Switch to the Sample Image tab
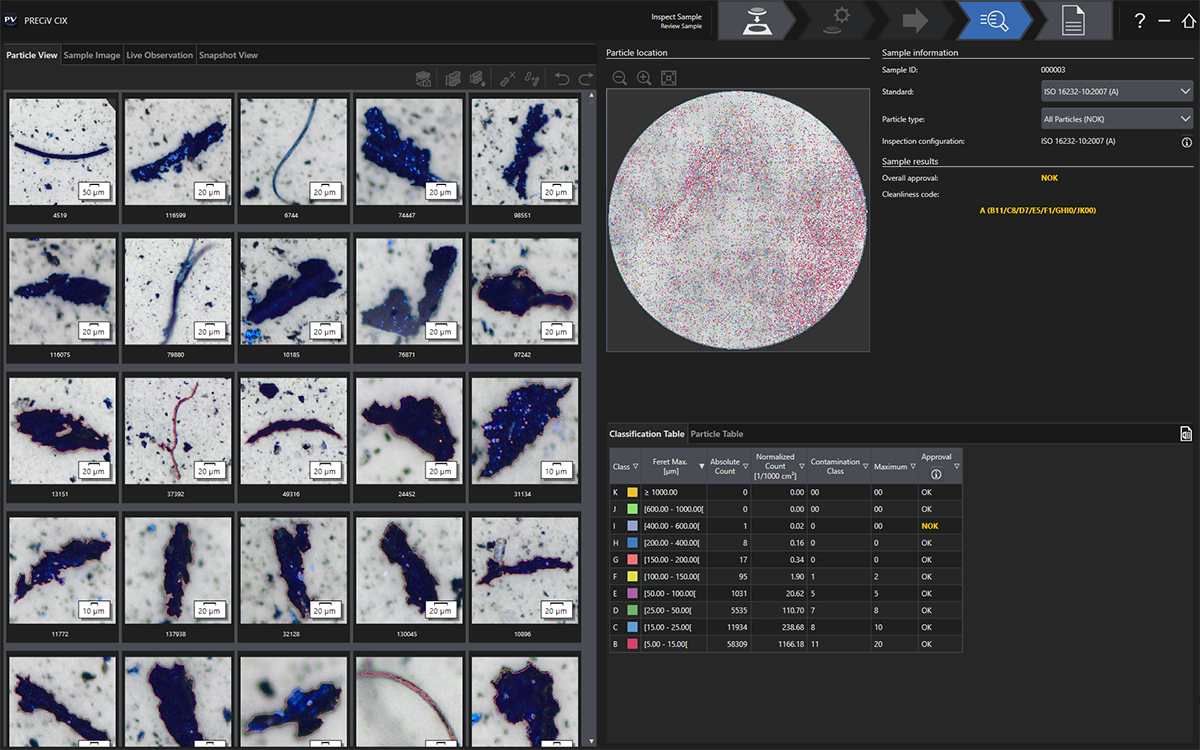This screenshot has height=750, width=1200. (x=92, y=55)
